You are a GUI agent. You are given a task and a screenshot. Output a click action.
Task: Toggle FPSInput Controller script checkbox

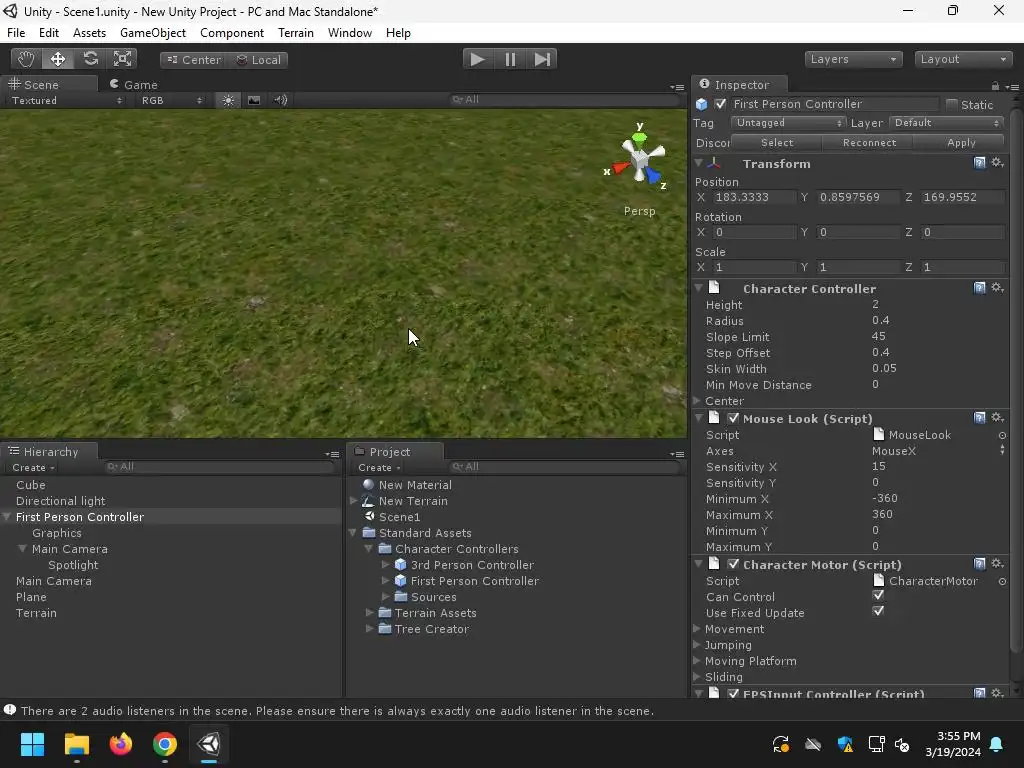pos(733,694)
